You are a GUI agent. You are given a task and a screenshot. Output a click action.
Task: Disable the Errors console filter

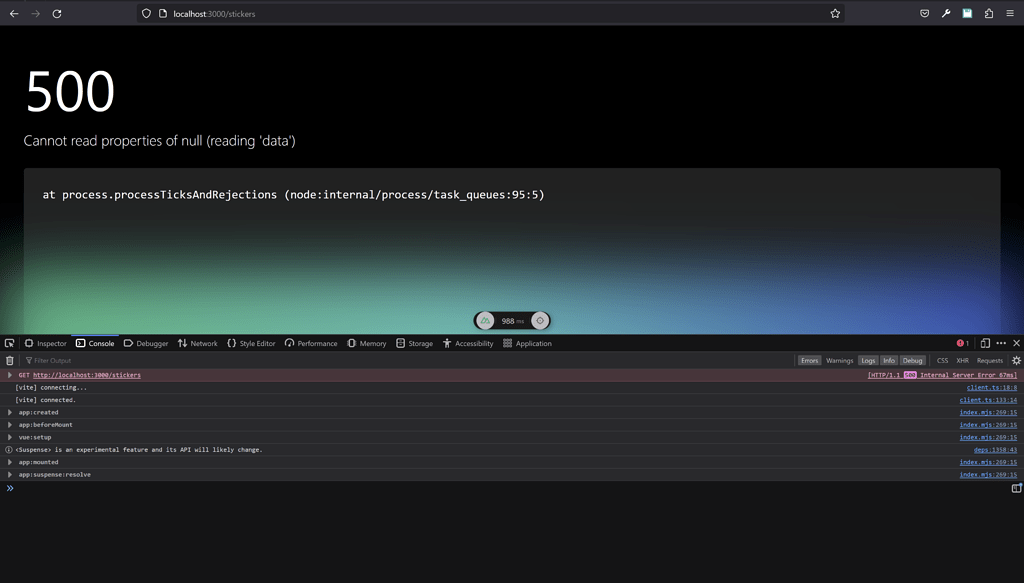(x=809, y=360)
